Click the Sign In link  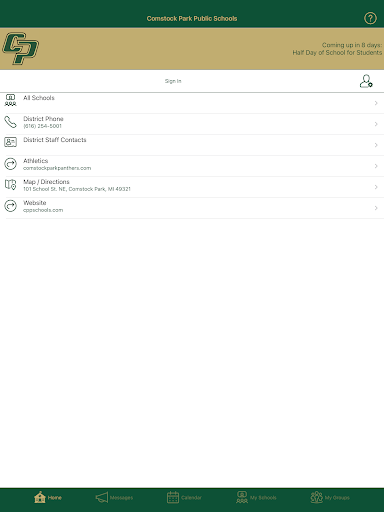point(173,81)
